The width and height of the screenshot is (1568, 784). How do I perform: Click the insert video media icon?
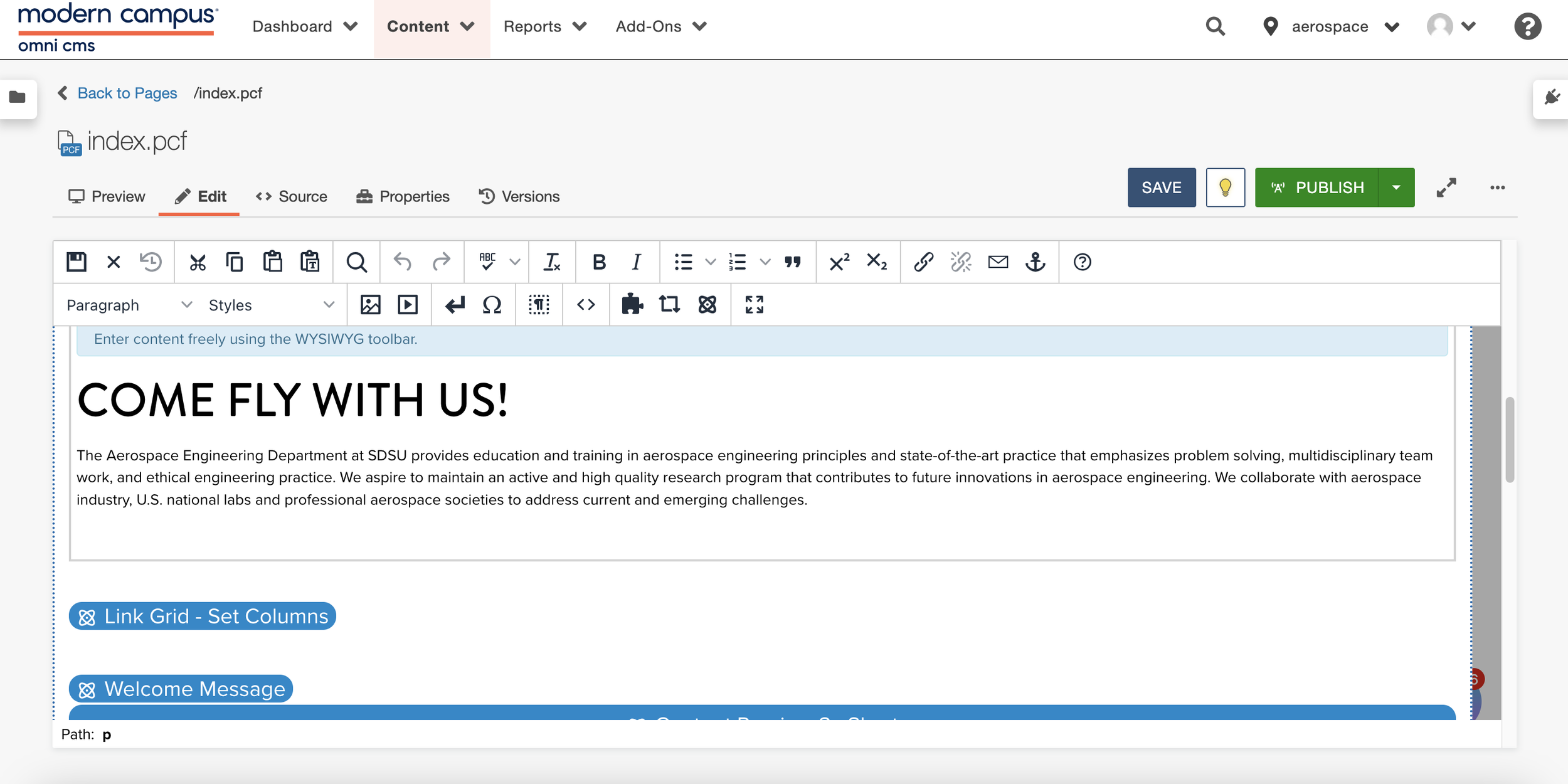408,305
